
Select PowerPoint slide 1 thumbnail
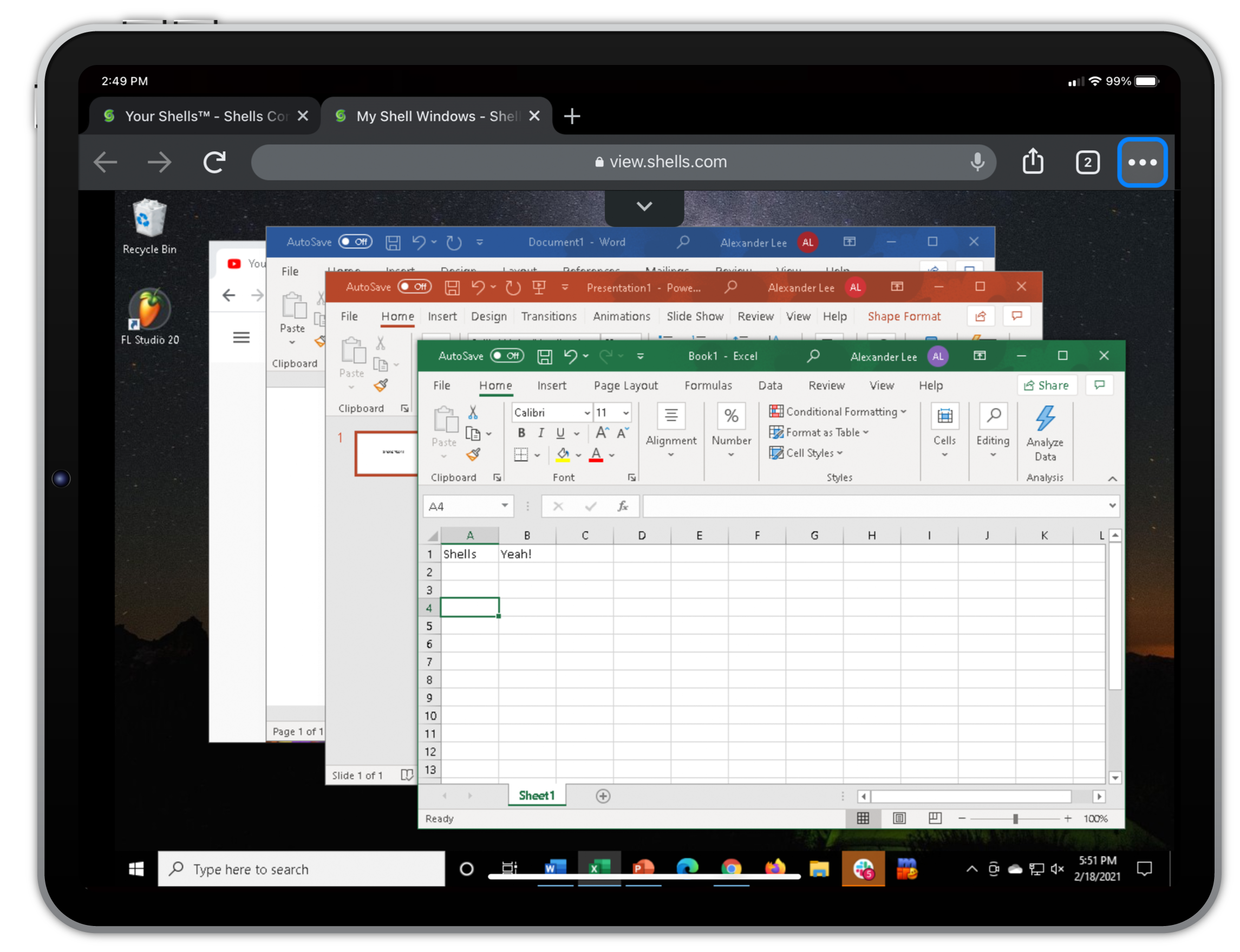(386, 453)
